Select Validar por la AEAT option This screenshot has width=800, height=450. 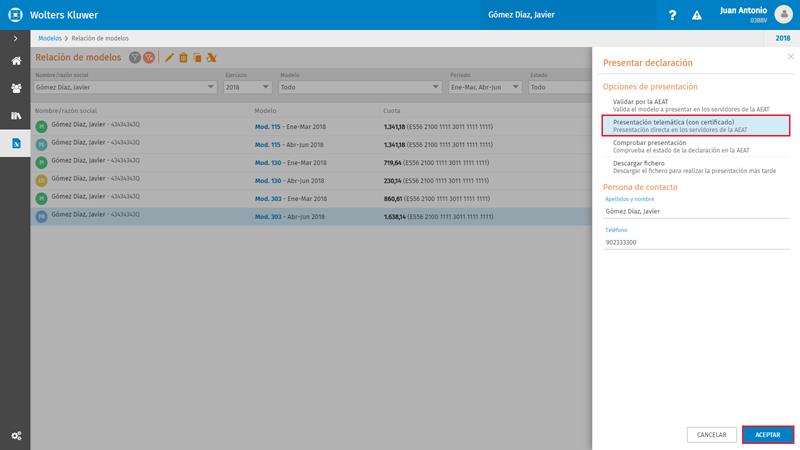pyautogui.click(x=696, y=105)
